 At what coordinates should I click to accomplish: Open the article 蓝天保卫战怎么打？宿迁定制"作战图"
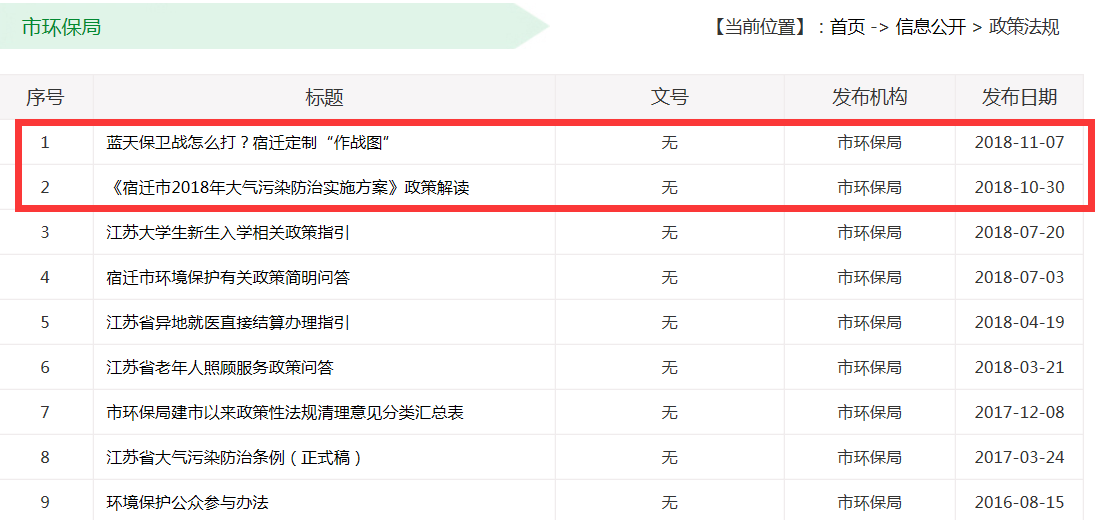250,143
